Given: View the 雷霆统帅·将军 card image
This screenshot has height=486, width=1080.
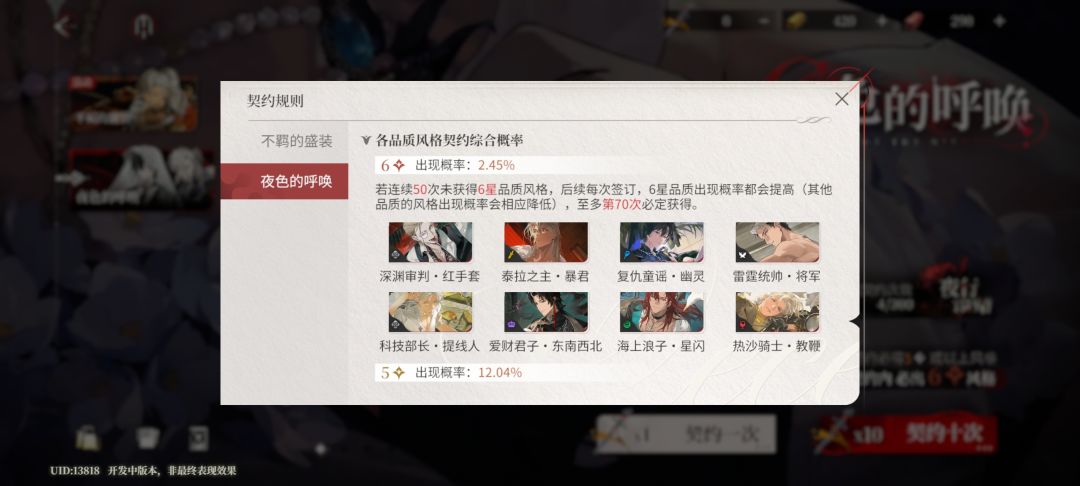Looking at the screenshot, I should (x=777, y=242).
